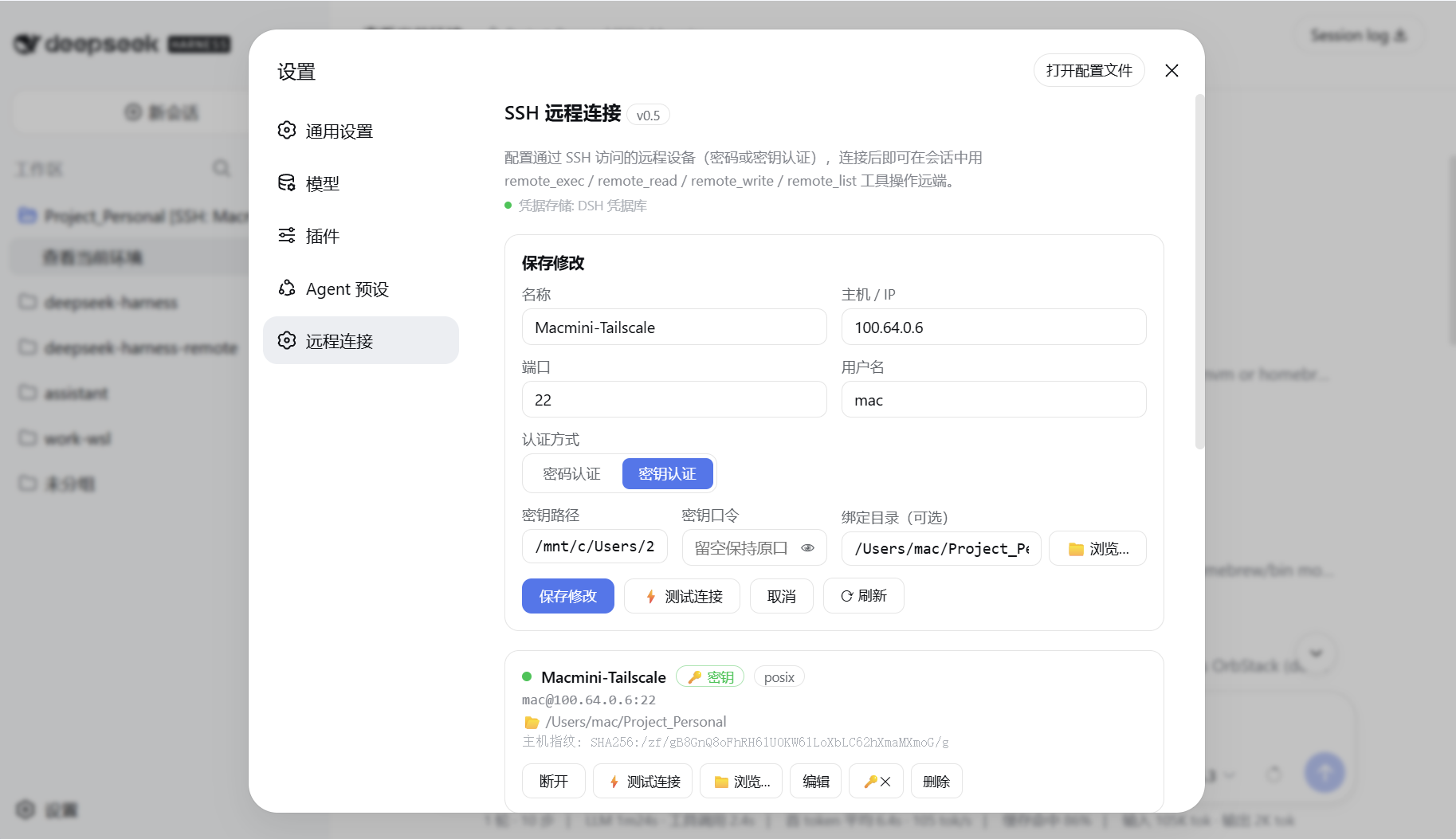Click the 密钥口令 passphrase field
The image size is (1456, 839).
point(754,548)
